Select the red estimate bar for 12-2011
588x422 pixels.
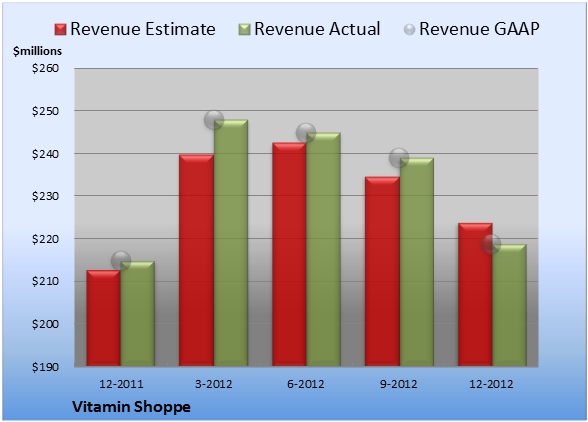(104, 318)
